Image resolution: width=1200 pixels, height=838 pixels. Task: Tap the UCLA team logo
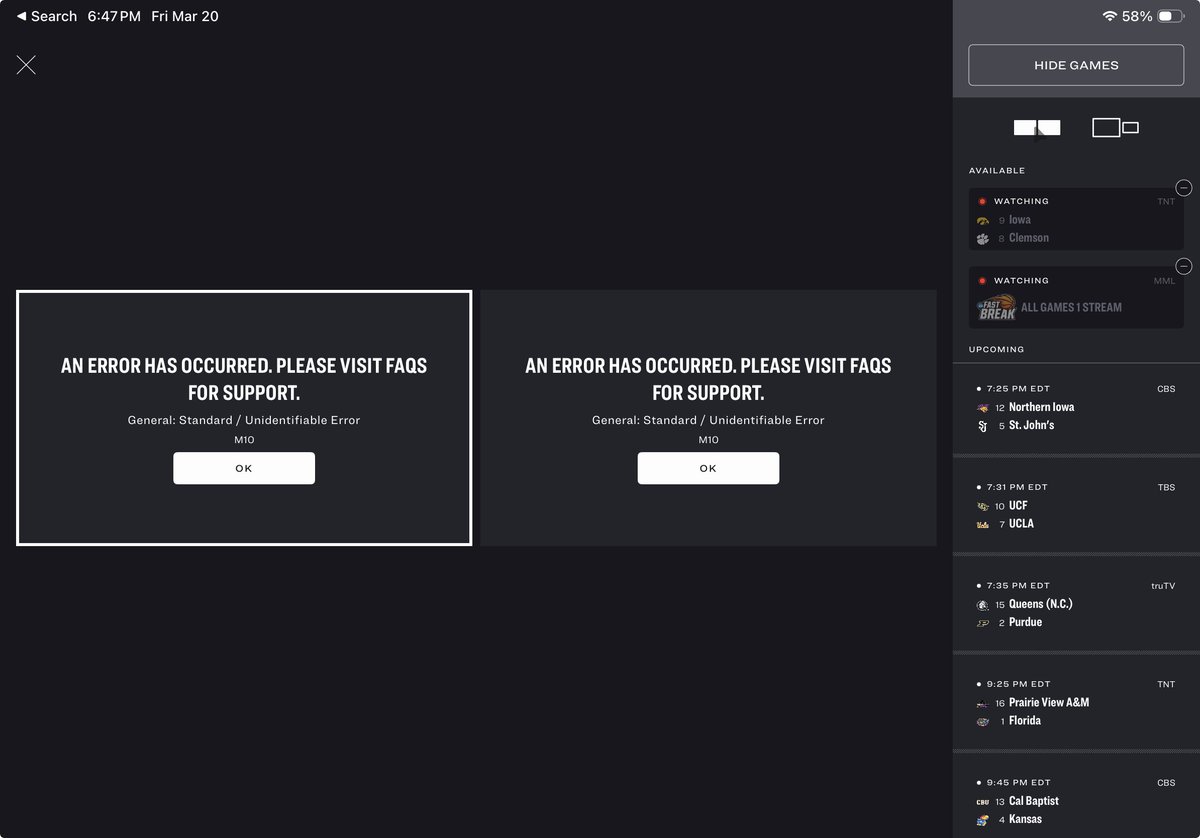982,524
